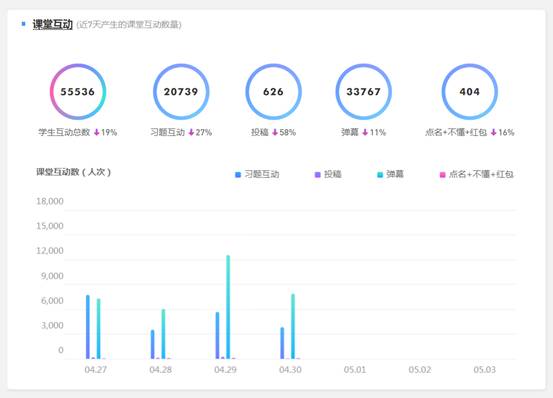553x398 pixels.
Task: Click the down arrow beside 16%
Action: [494, 132]
